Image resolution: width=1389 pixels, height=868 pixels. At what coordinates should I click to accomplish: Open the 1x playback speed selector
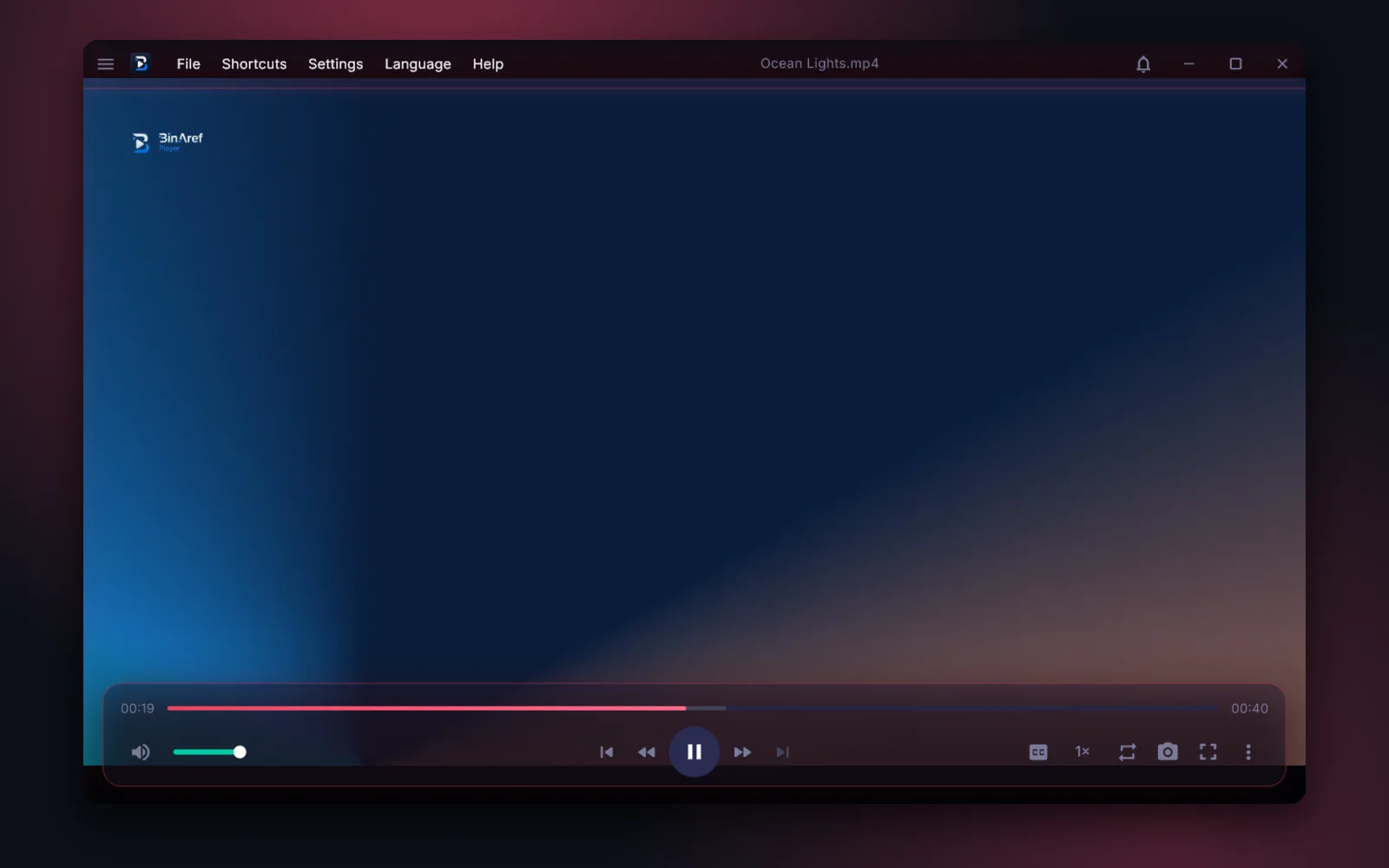[1083, 752]
